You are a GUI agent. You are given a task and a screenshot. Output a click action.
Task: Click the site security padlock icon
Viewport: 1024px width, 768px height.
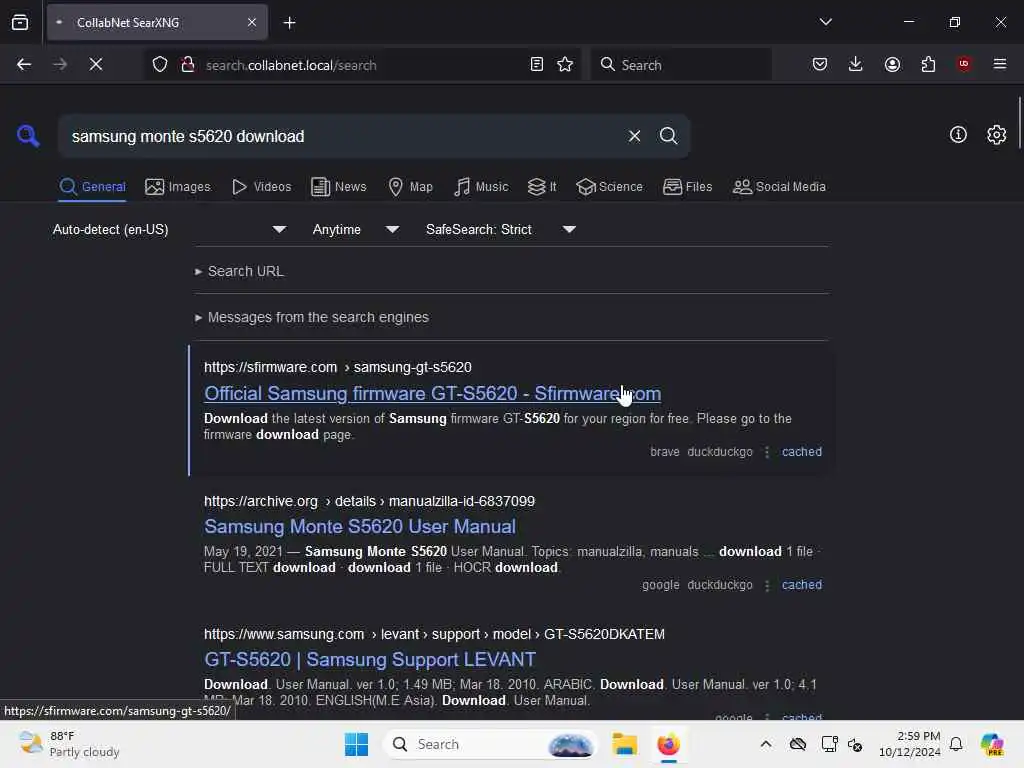click(x=188, y=64)
